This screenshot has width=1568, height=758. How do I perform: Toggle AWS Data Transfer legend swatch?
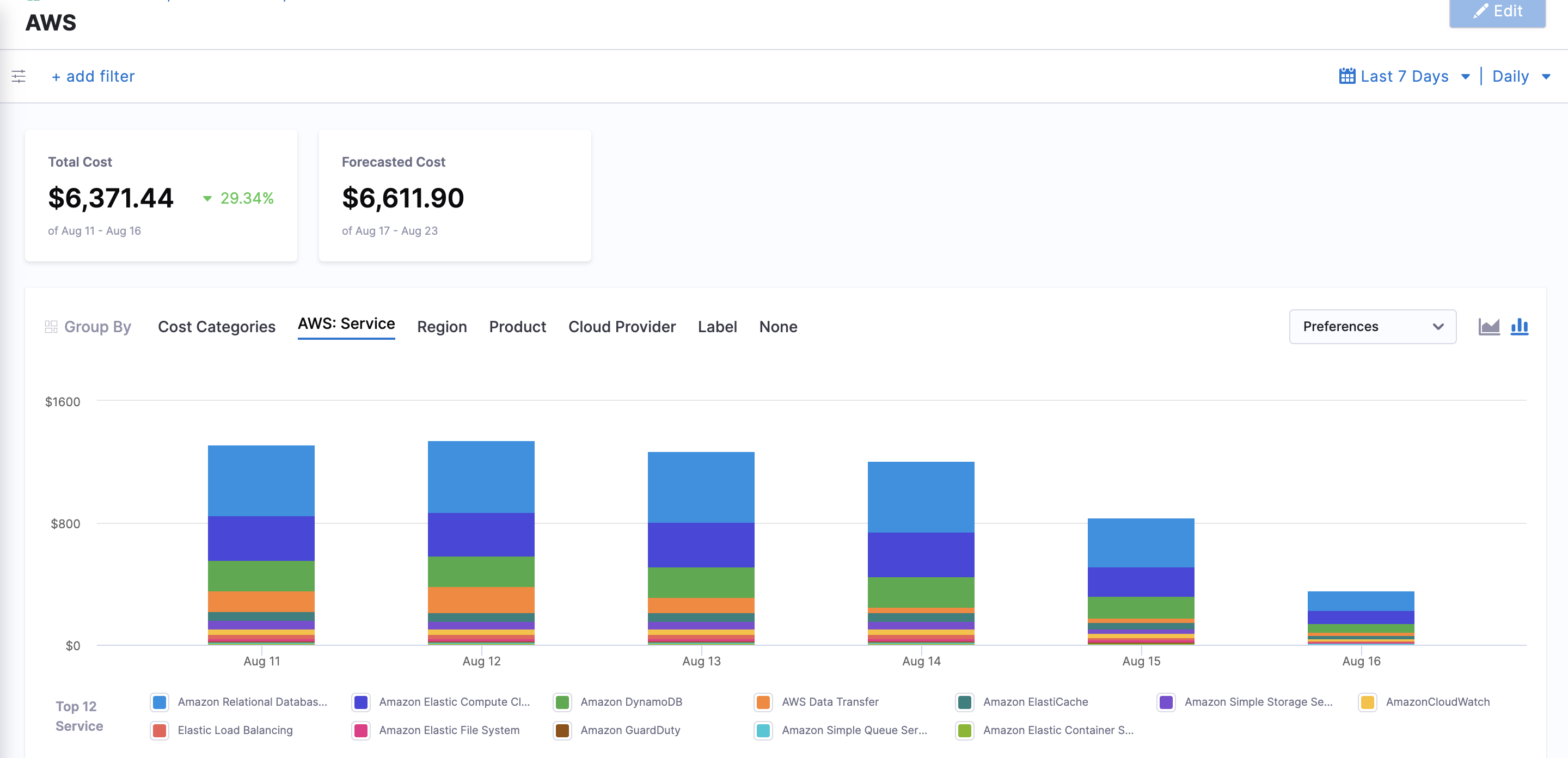pos(763,702)
